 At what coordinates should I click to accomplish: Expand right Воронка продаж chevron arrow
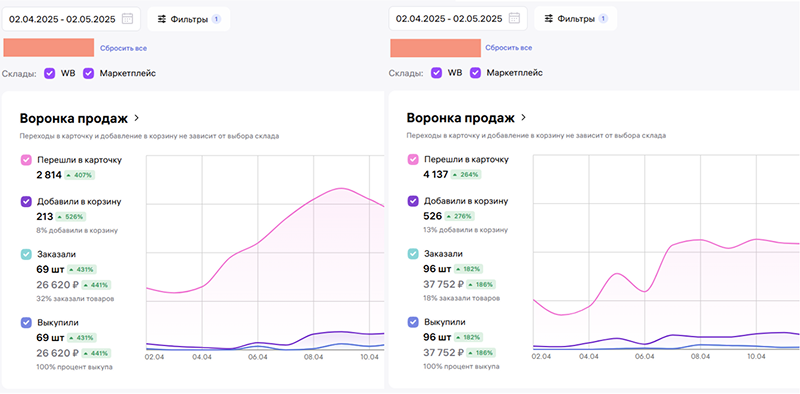[x=523, y=118]
